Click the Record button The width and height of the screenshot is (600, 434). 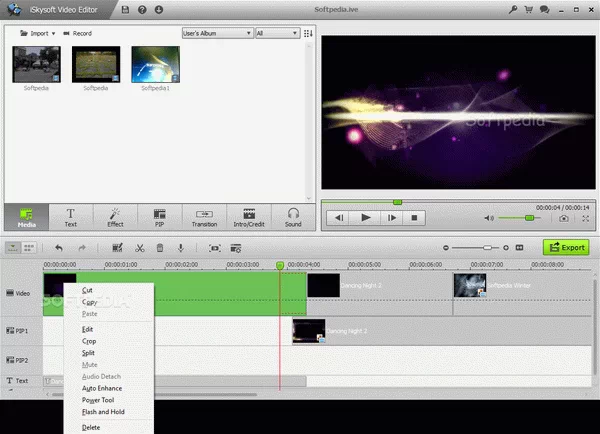coord(78,33)
